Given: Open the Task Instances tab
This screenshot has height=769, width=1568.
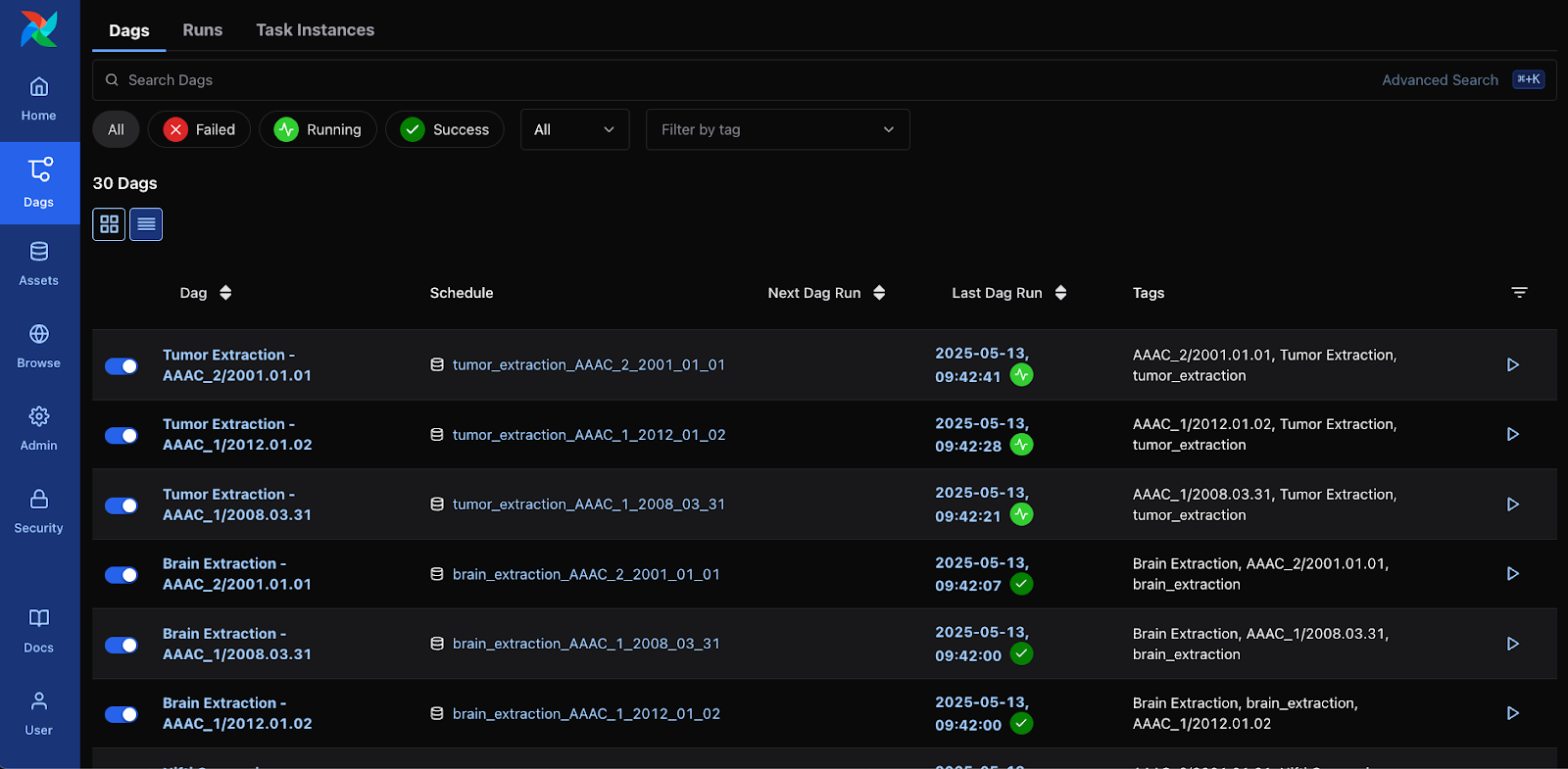Looking at the screenshot, I should [x=315, y=30].
